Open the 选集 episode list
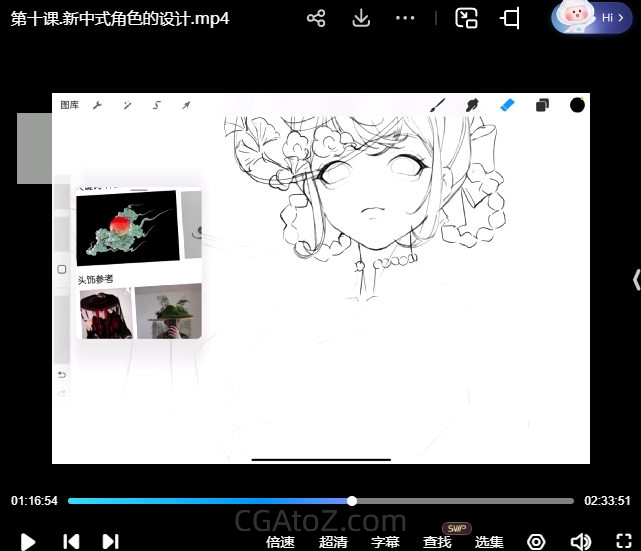 489,542
